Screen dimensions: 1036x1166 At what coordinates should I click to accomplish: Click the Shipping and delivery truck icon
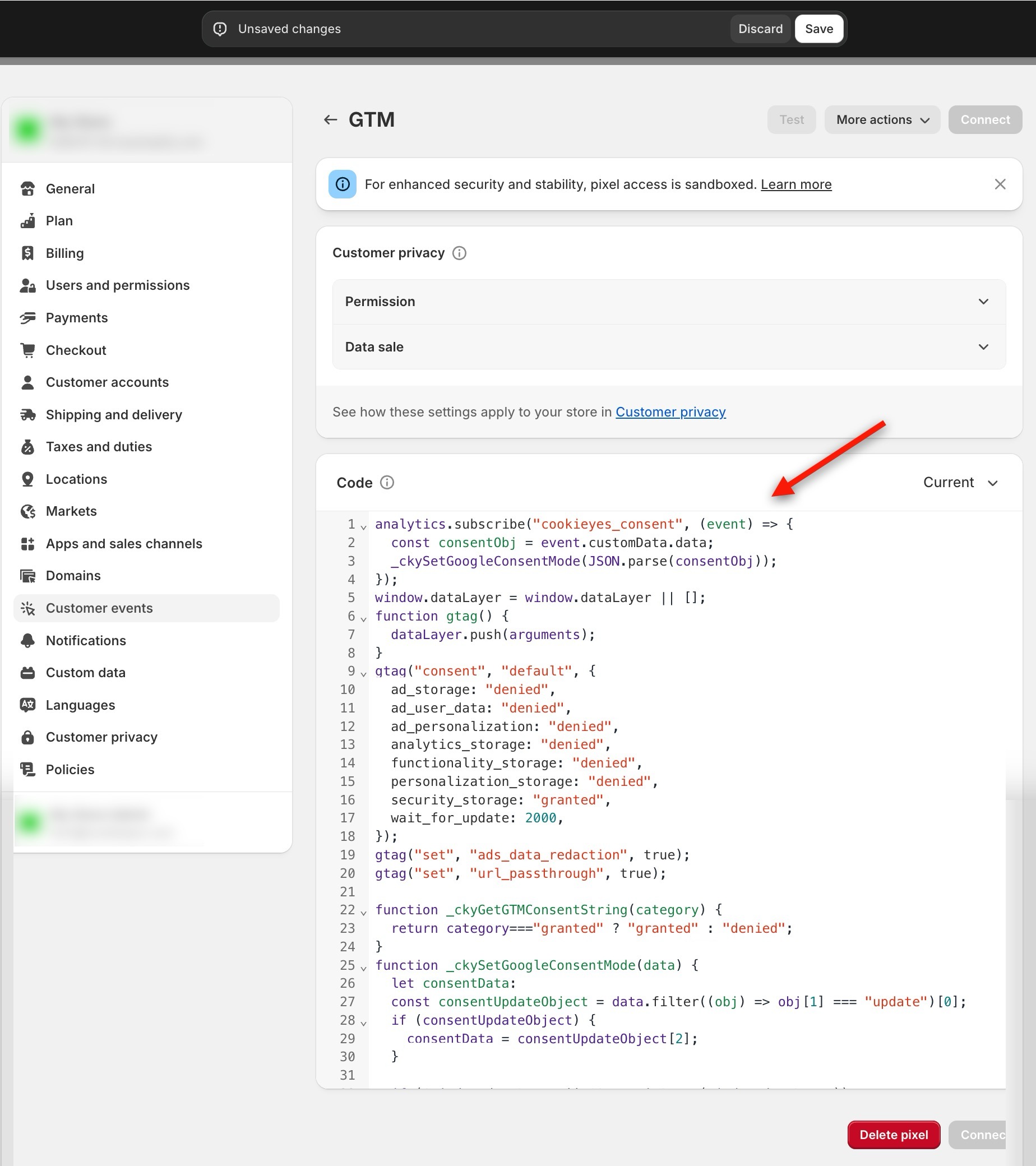(x=27, y=415)
